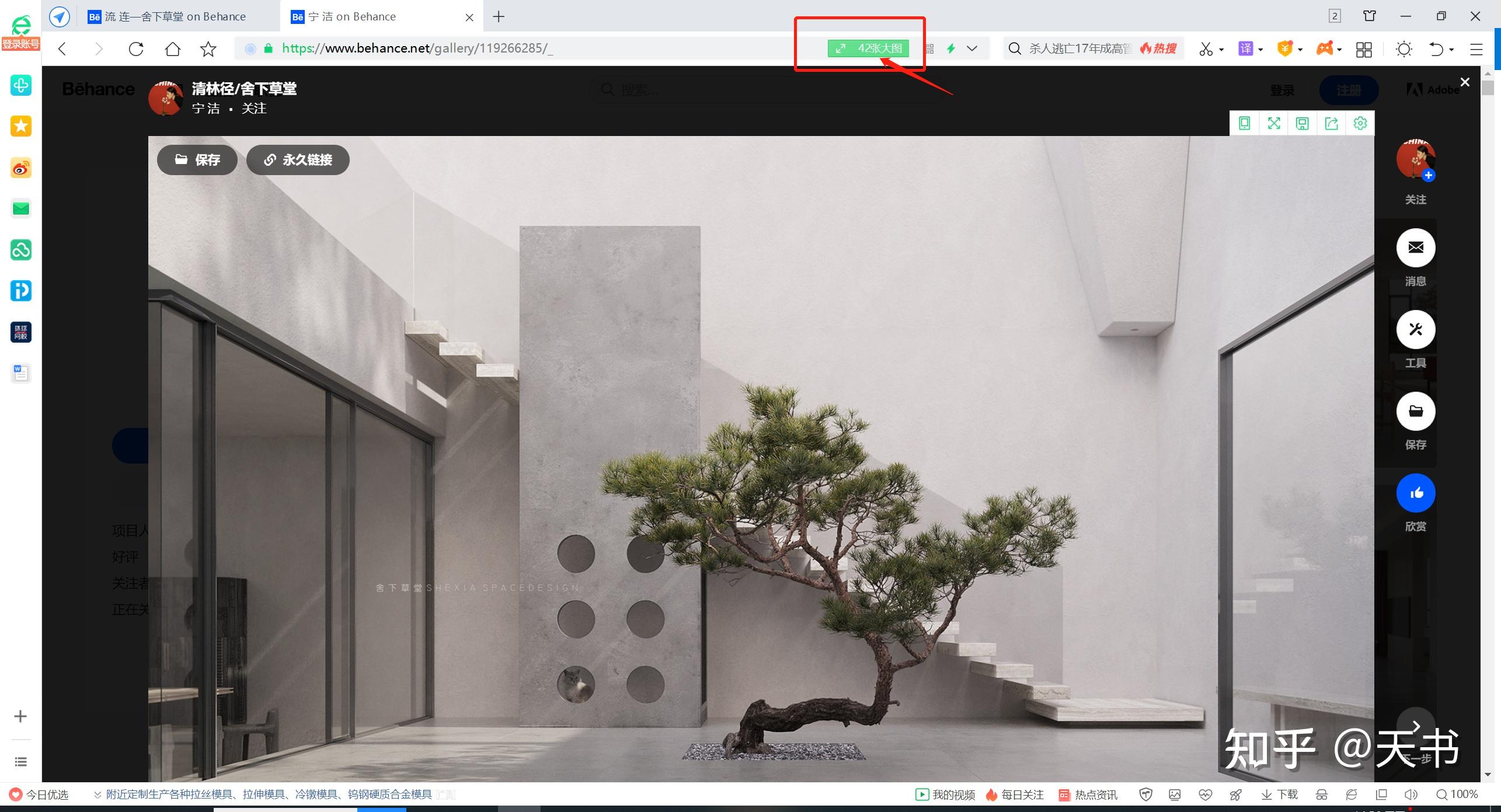Open 我的视频 in the status bar

pyautogui.click(x=945, y=794)
